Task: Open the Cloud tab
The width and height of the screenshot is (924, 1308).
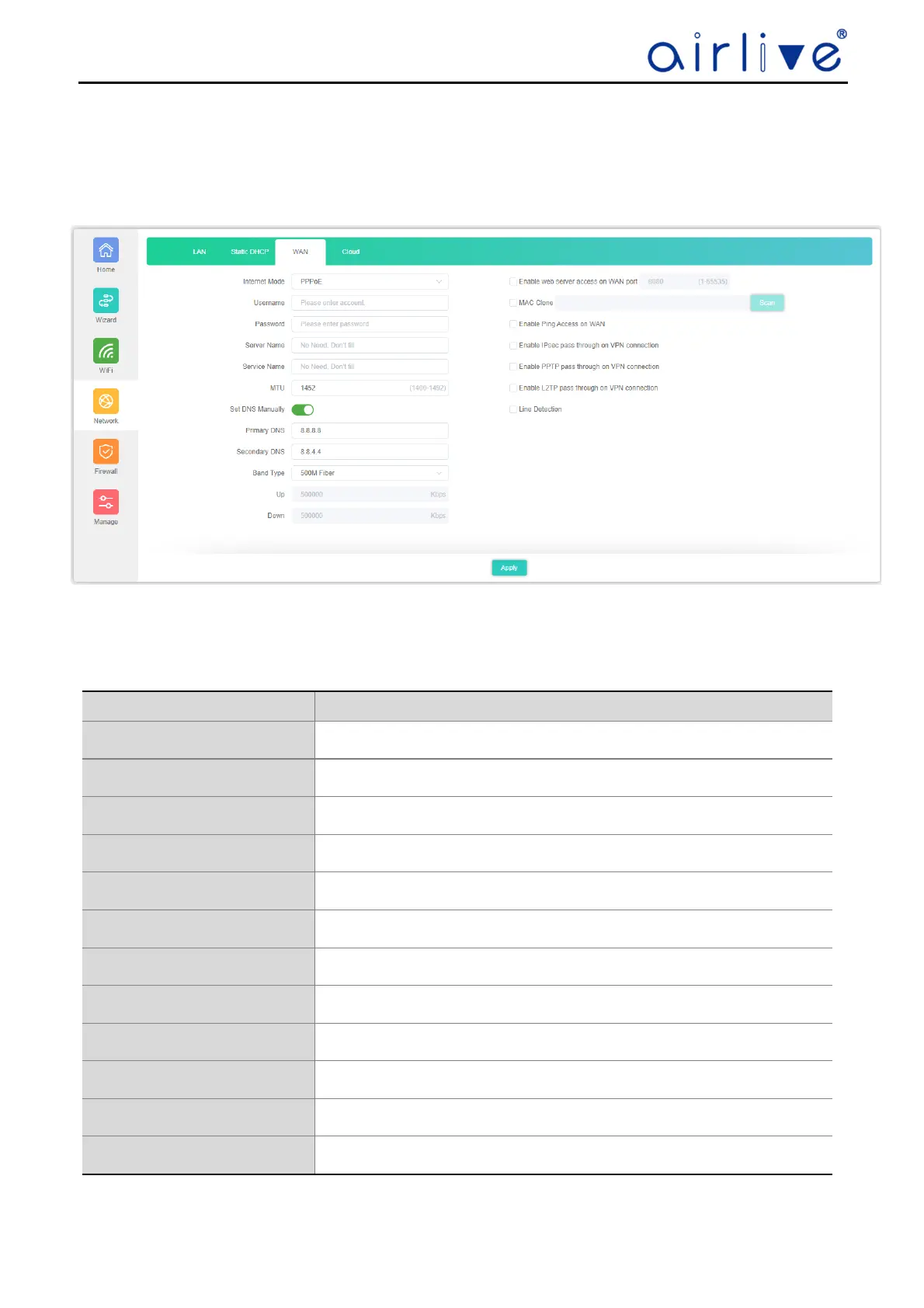Action: coord(351,252)
